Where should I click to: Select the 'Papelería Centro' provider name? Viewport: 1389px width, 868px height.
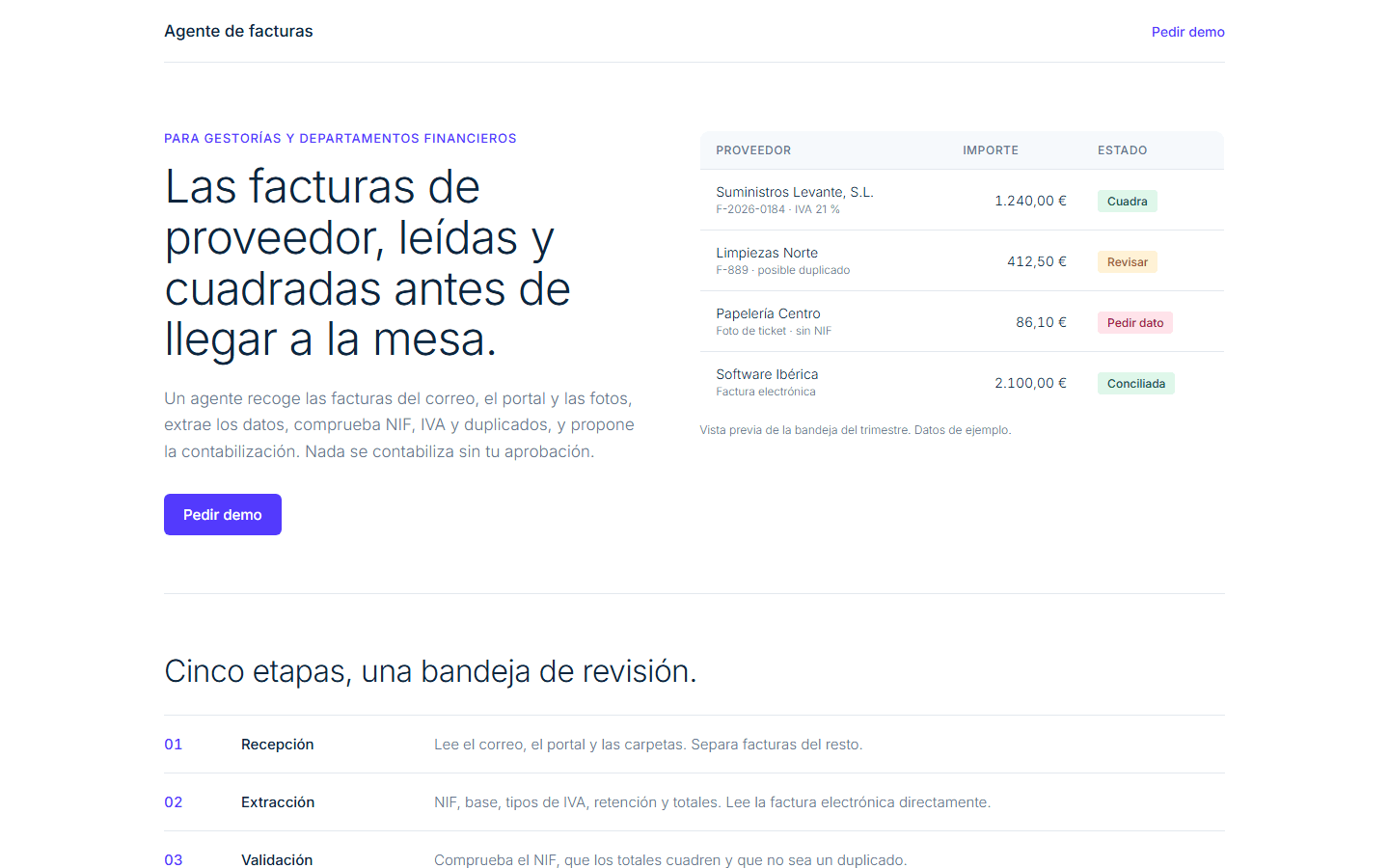click(x=768, y=313)
